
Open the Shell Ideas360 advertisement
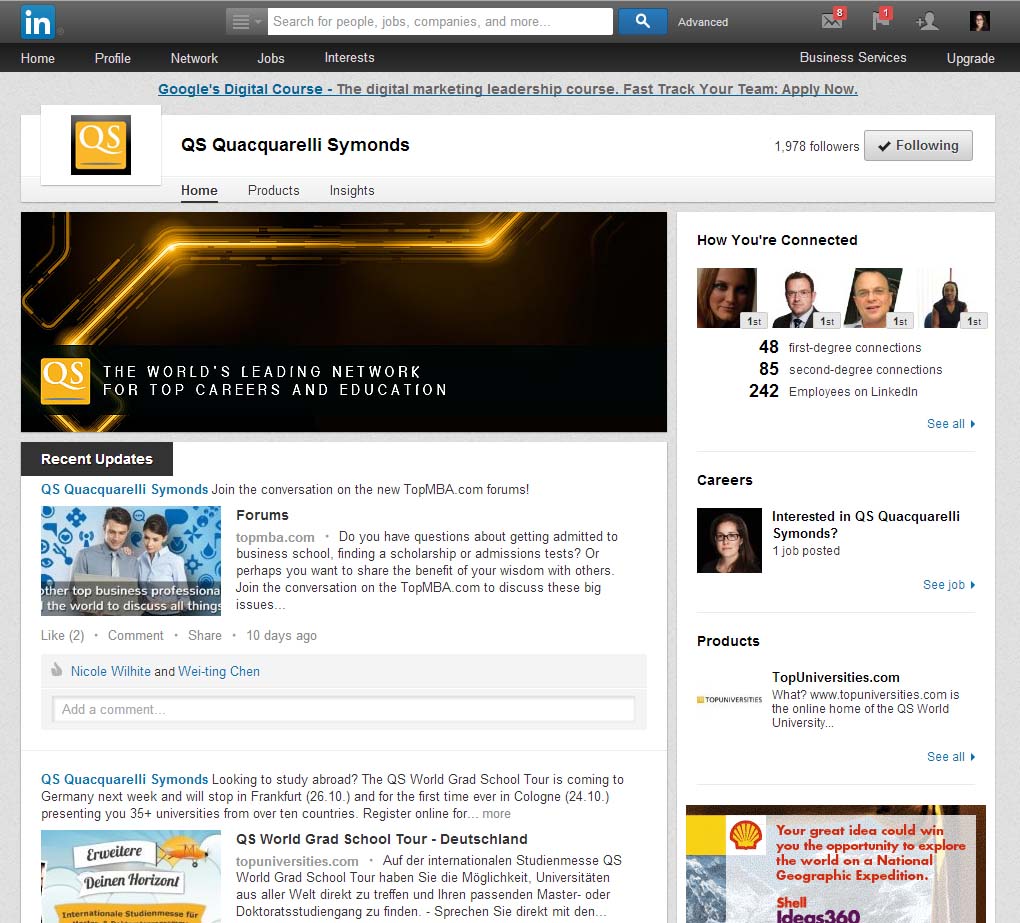tap(836, 864)
